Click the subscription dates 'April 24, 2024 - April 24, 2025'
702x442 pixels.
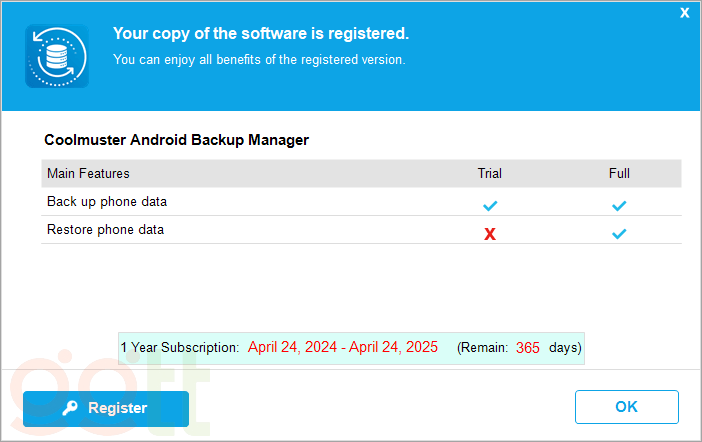click(343, 347)
